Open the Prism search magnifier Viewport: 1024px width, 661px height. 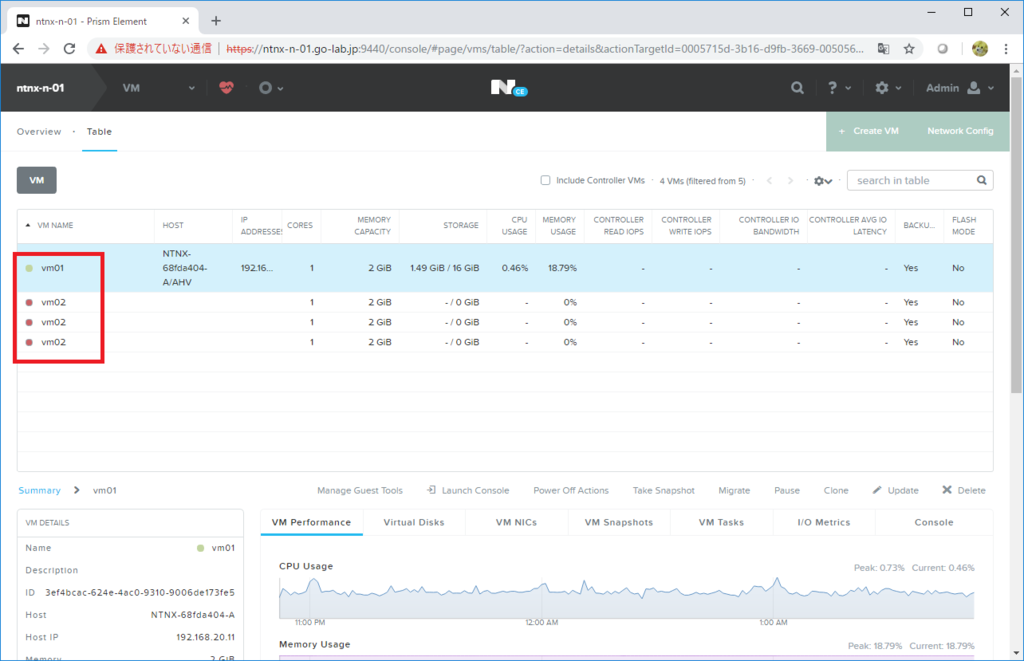coord(797,88)
